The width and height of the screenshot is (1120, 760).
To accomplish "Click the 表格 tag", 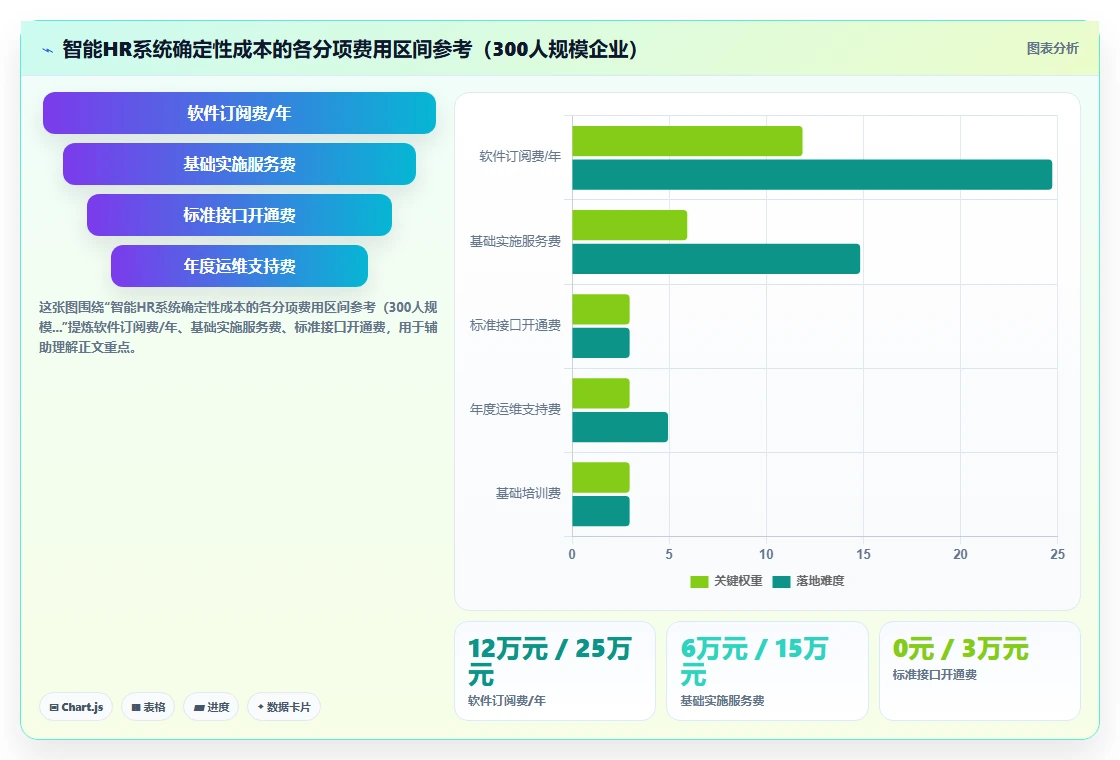I will coord(148,706).
